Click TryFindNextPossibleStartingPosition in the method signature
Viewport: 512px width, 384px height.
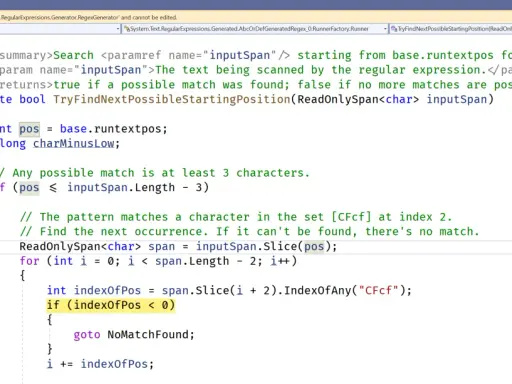172,99
